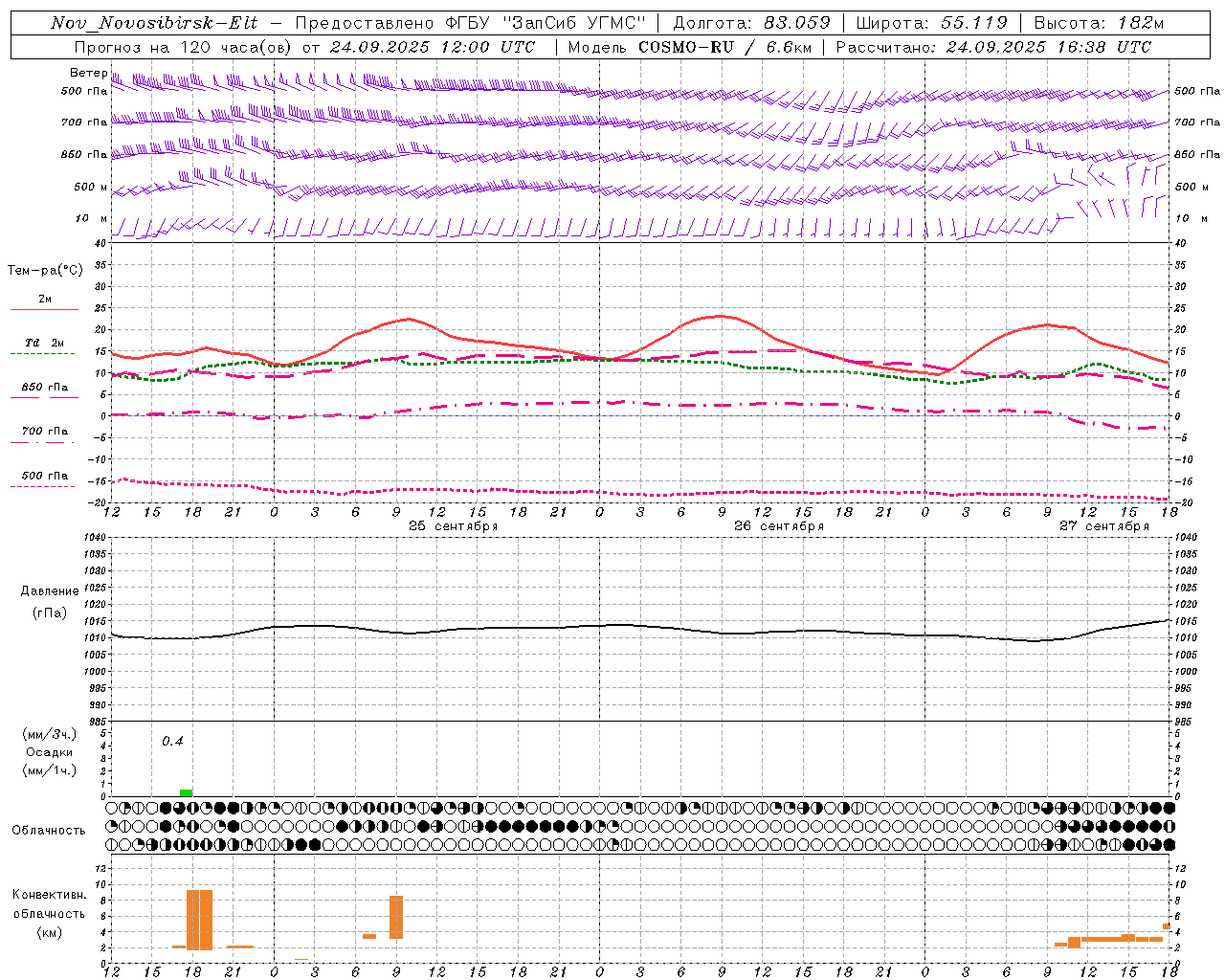Click the '(мм/1ч.)' precipitation unit label
Viewport: 1225px width, 980px height.
point(50,771)
